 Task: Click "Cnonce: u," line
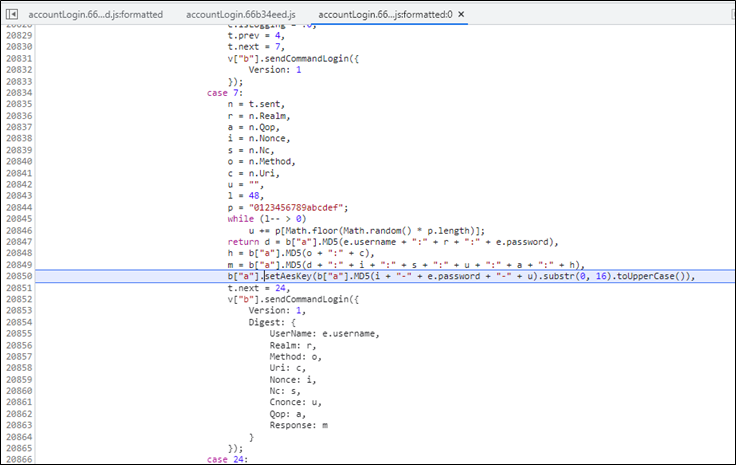[296, 402]
